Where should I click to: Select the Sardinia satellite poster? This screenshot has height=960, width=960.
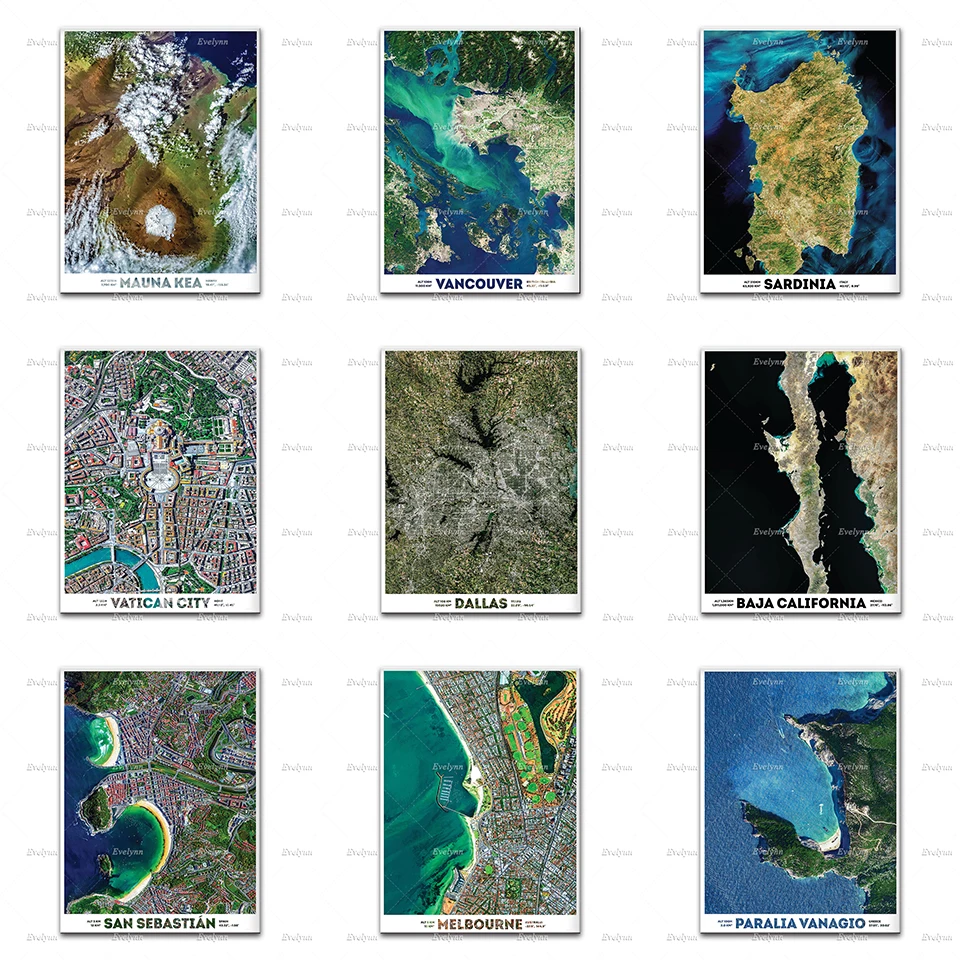800,160
